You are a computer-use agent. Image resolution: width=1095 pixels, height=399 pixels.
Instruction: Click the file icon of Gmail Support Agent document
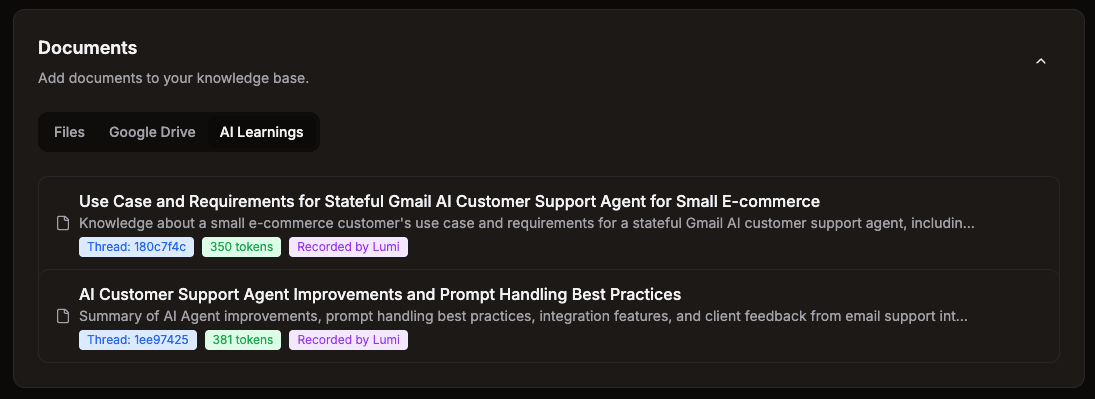click(63, 224)
